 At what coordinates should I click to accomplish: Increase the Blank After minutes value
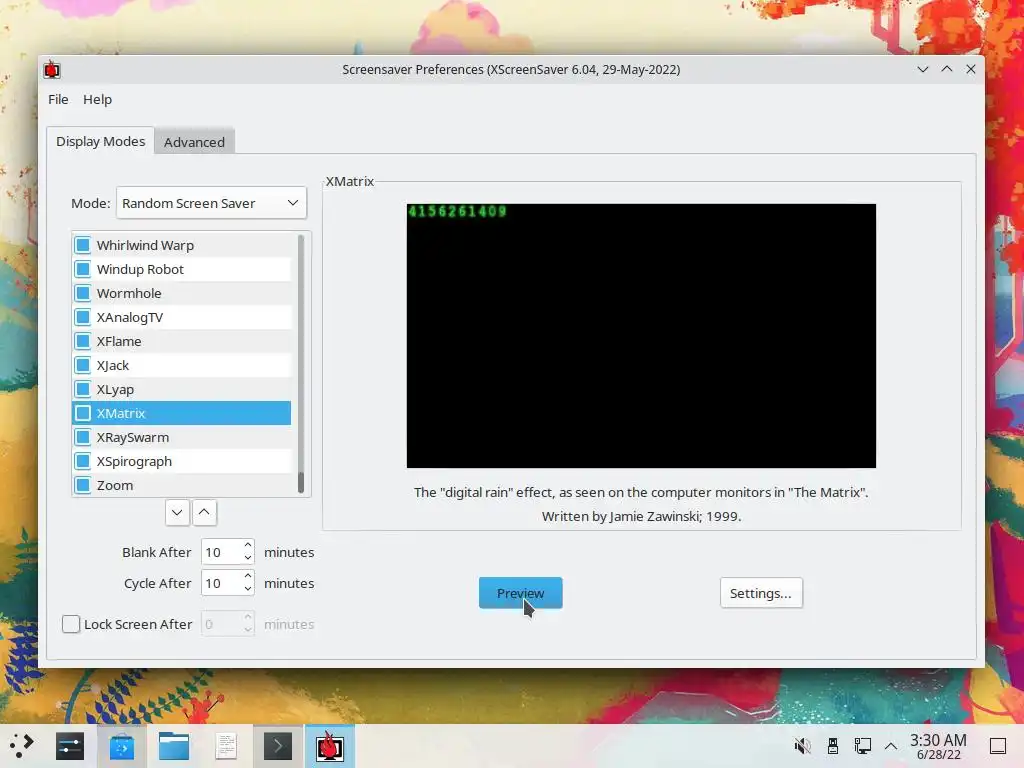248,545
